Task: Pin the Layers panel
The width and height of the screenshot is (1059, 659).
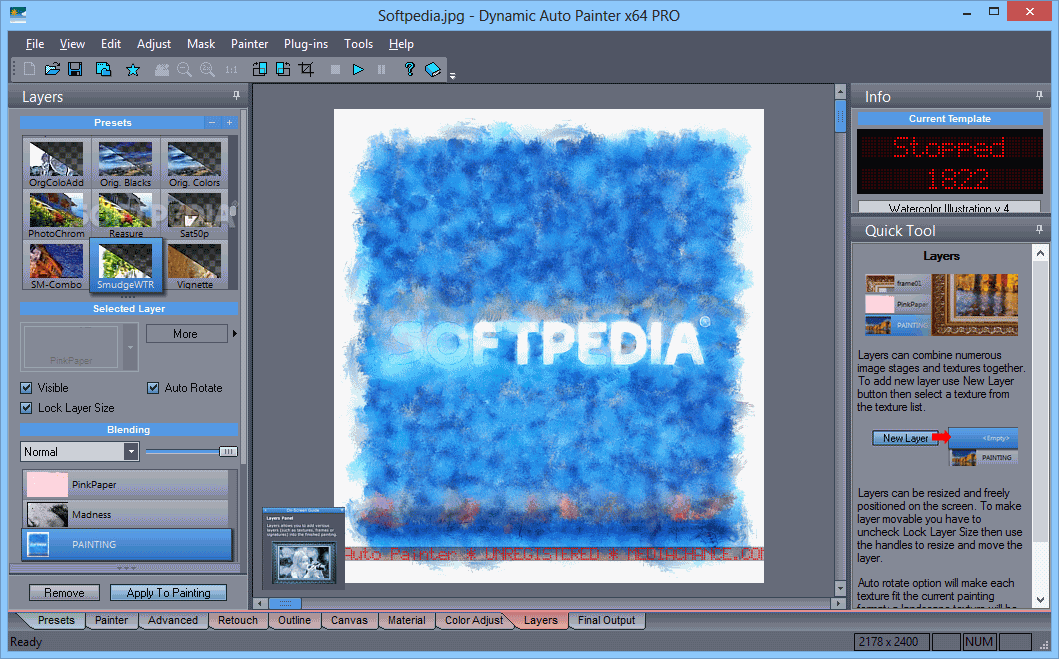Action: 236,95
